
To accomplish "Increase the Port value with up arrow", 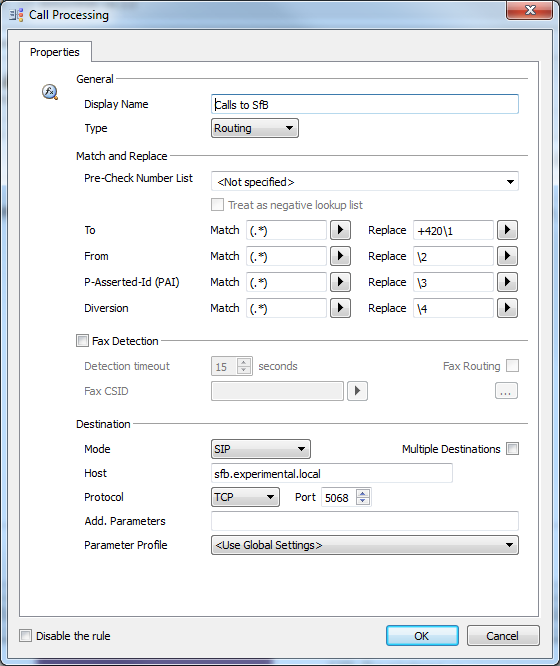I will tap(363, 493).
